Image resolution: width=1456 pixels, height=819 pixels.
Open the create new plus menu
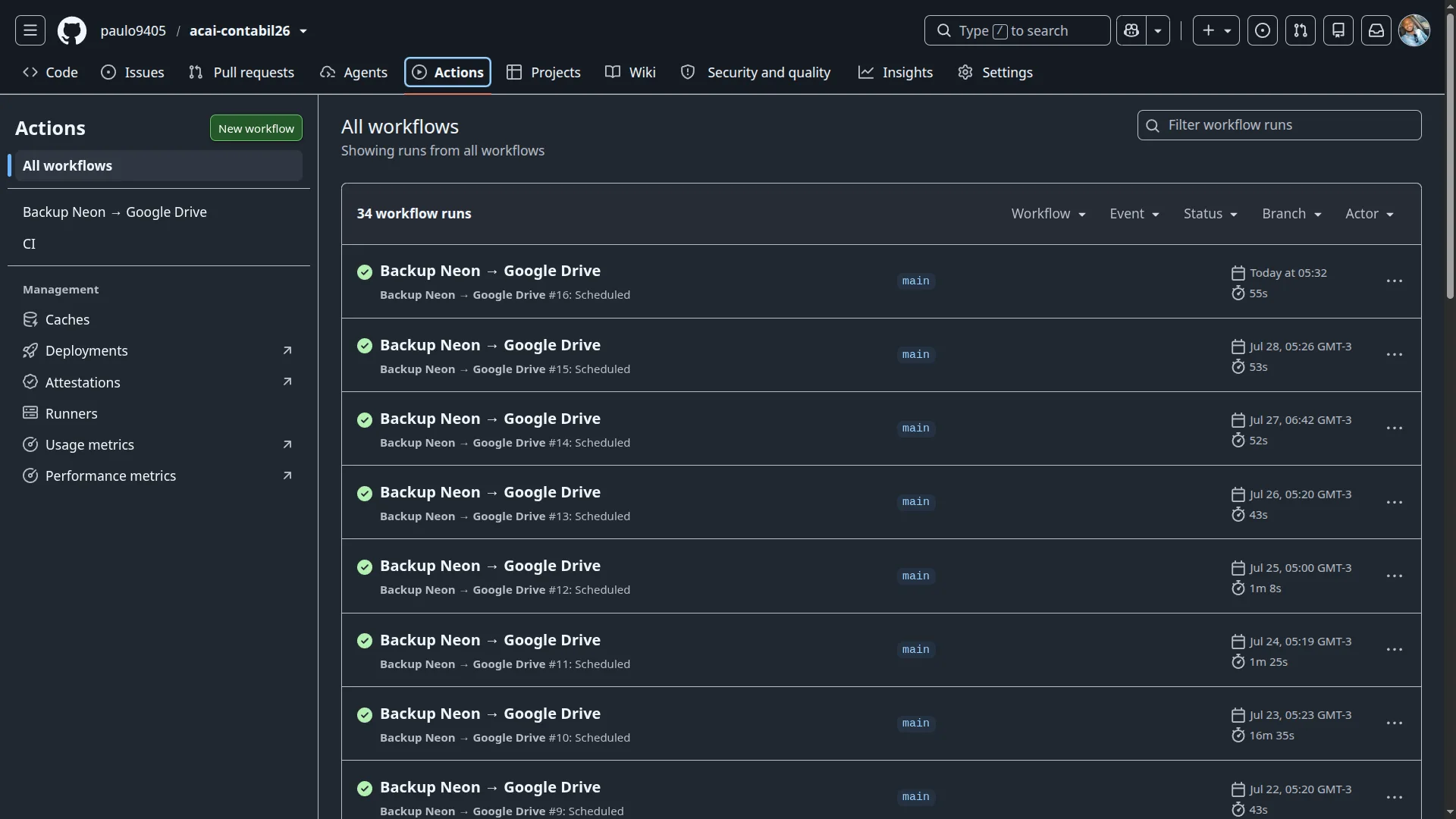click(x=1216, y=30)
